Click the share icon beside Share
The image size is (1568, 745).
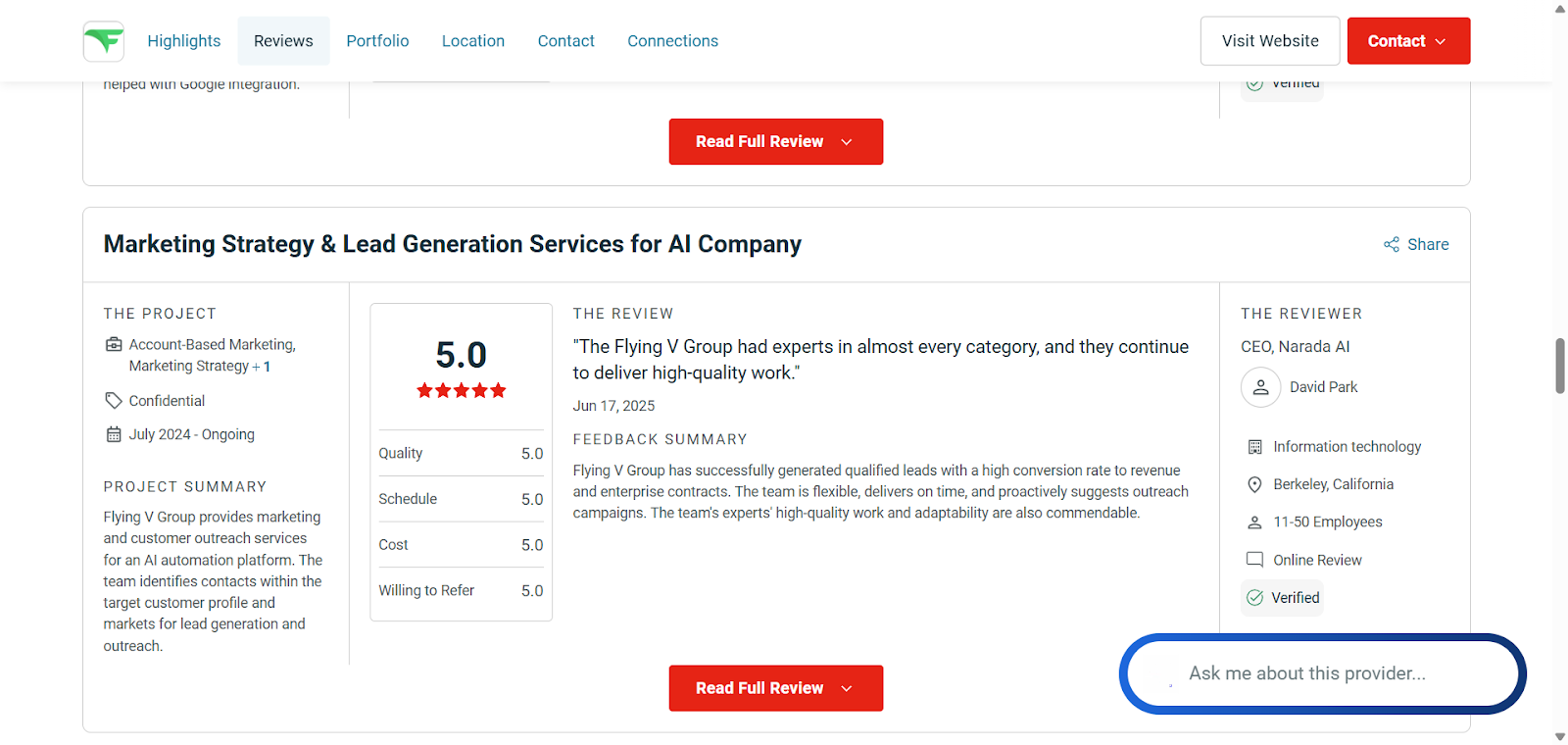click(x=1392, y=244)
